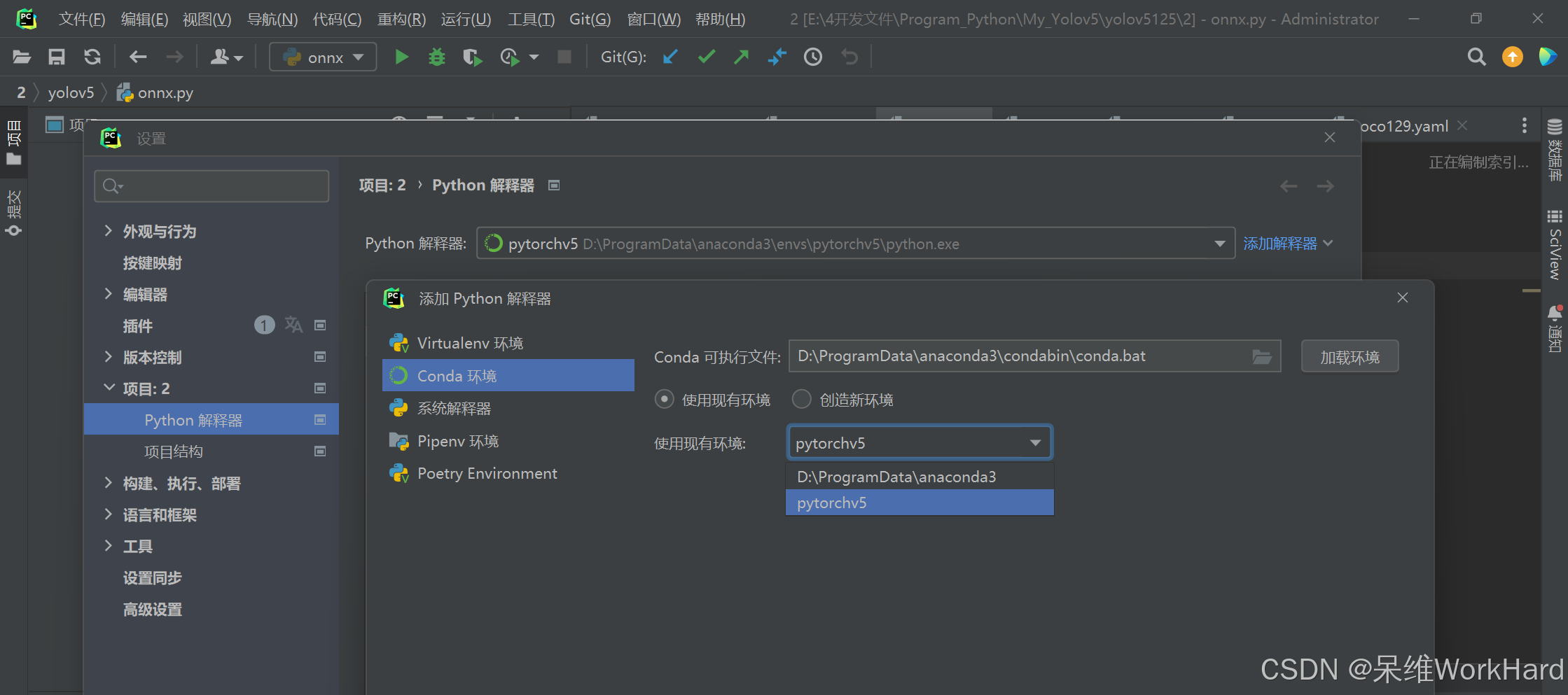
Task: Push commits with the green arrow icon
Action: 741,57
